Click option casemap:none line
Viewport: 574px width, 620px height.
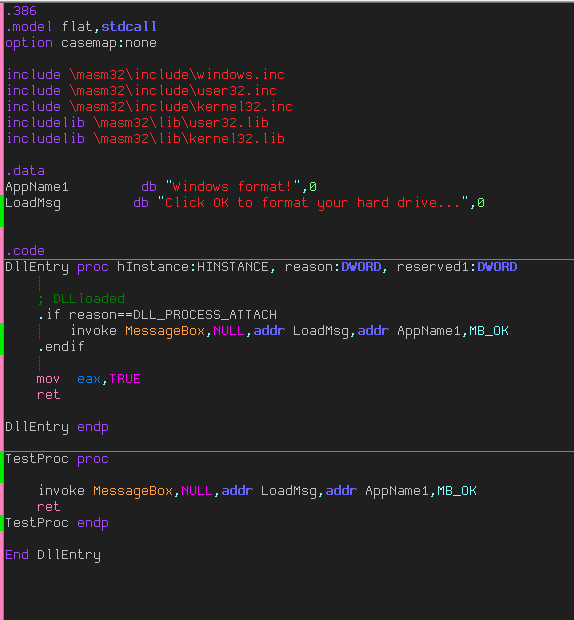pyautogui.click(x=81, y=43)
